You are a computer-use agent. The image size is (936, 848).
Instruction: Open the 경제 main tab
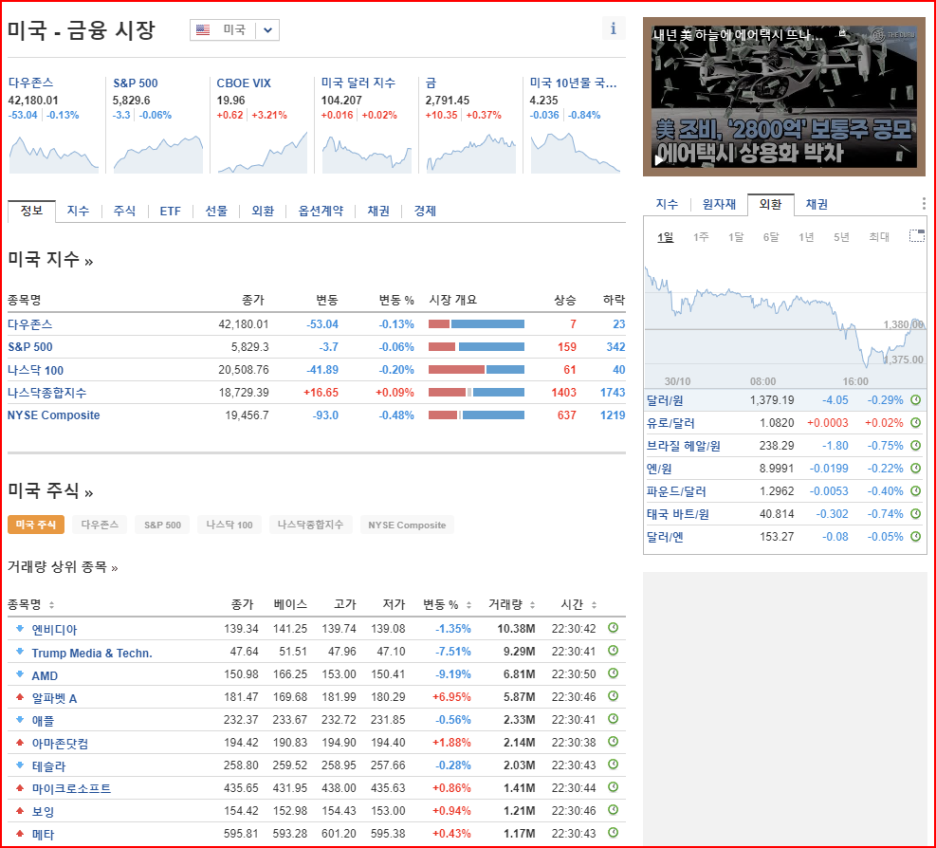click(x=425, y=211)
